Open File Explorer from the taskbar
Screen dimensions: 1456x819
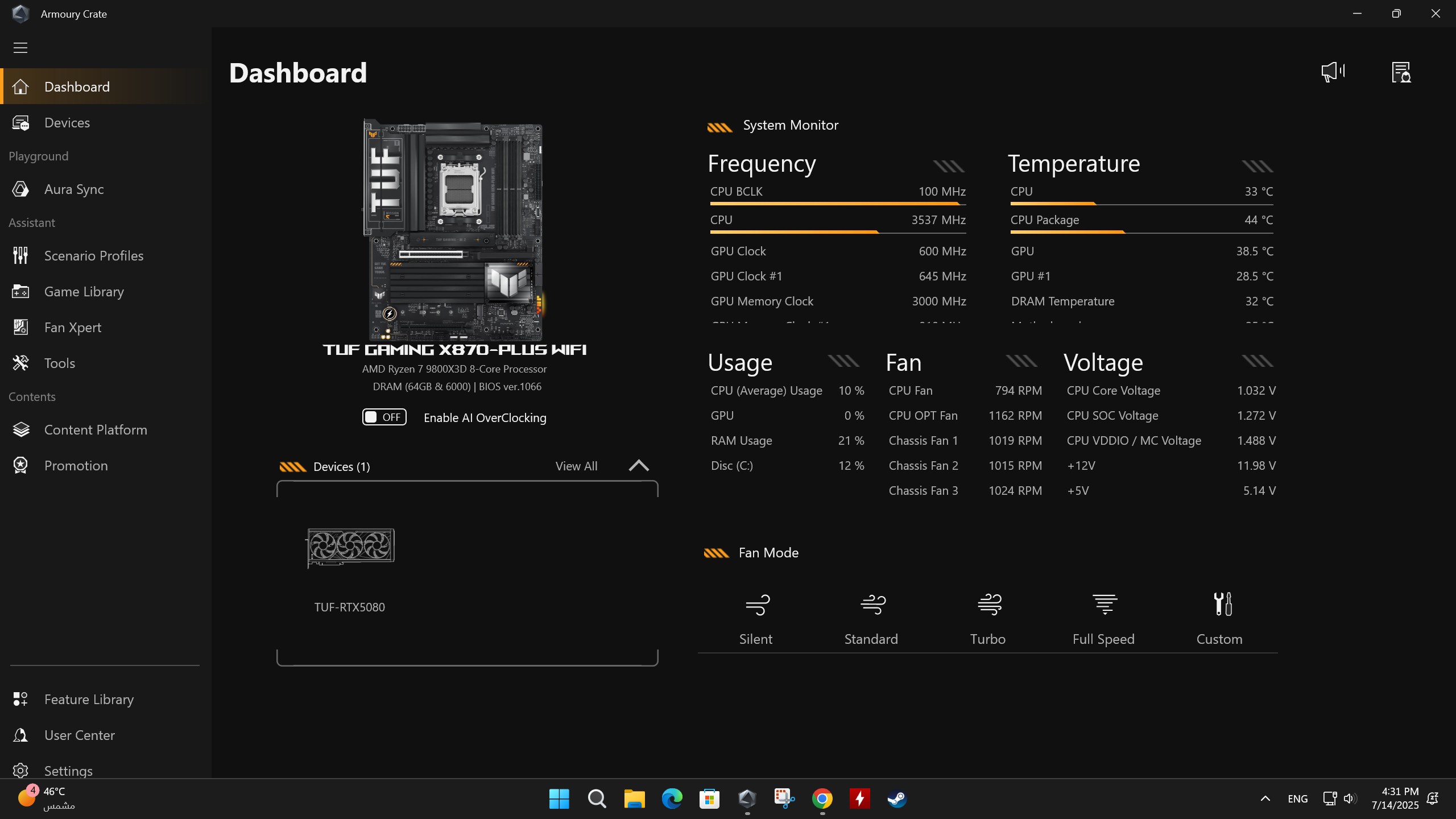coord(634,799)
